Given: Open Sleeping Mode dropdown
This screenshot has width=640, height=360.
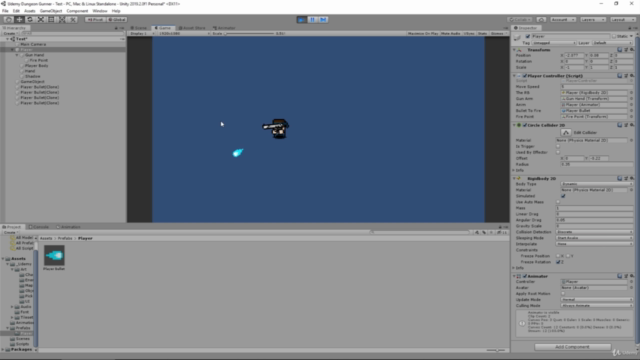Looking at the screenshot, I should 594,238.
